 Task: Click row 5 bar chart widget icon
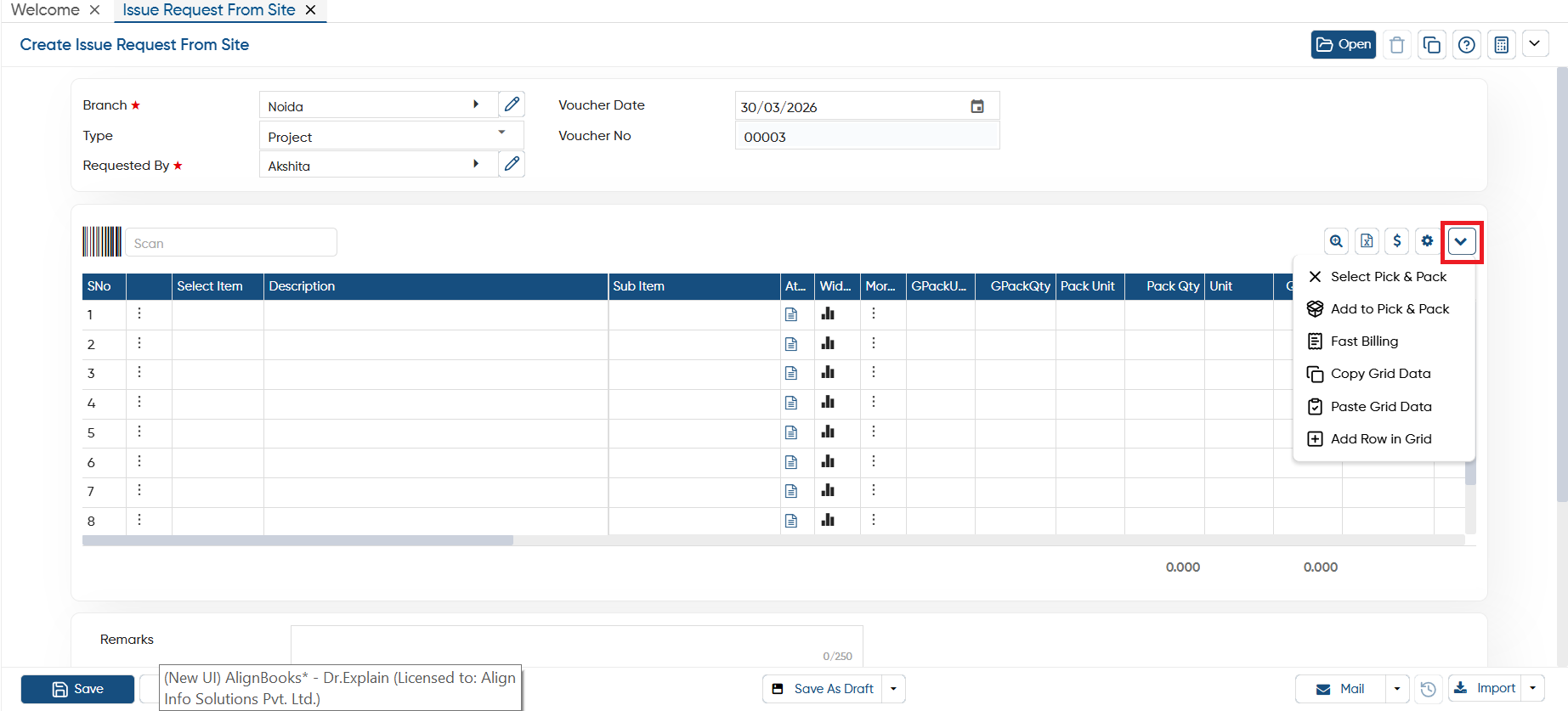tap(828, 432)
